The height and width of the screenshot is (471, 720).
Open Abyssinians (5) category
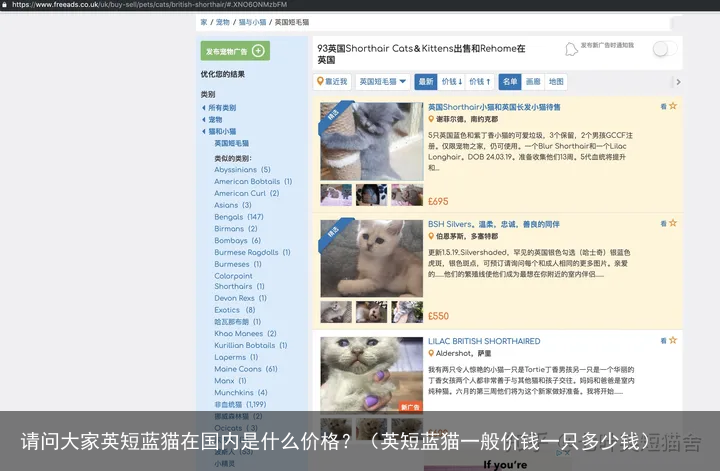(x=242, y=169)
